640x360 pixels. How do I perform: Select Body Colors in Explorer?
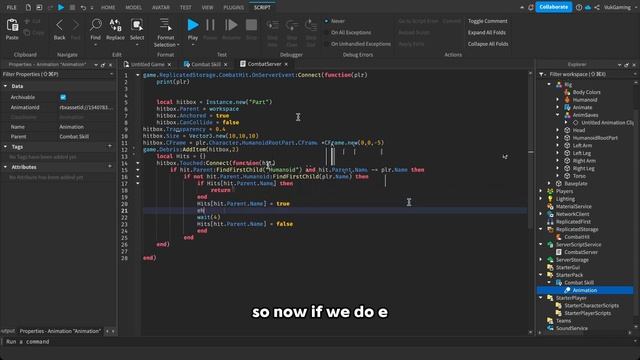(x=586, y=92)
